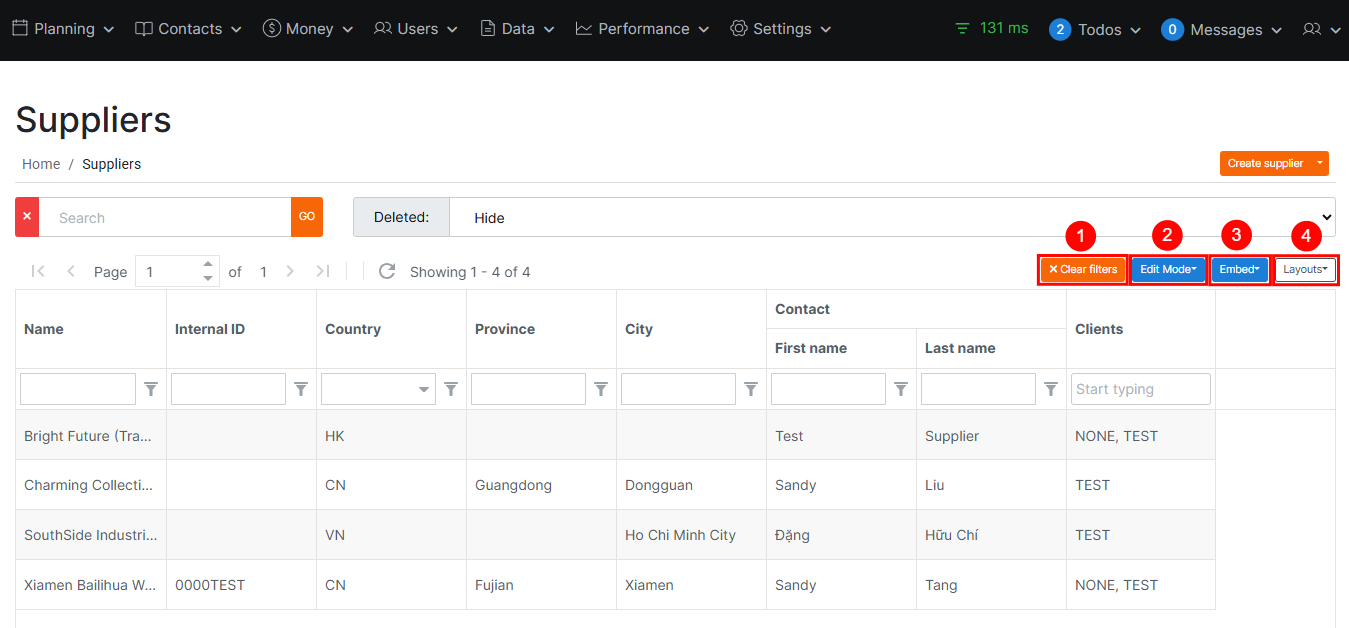Click filter icon for Country column

tap(451, 389)
